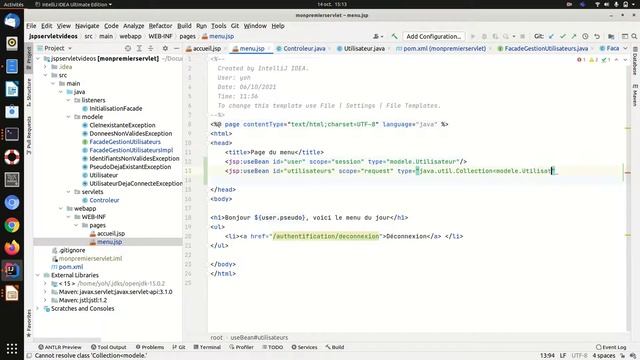640x360 pixels.
Task: Open the Problems tool window
Action: pyautogui.click(x=150, y=347)
